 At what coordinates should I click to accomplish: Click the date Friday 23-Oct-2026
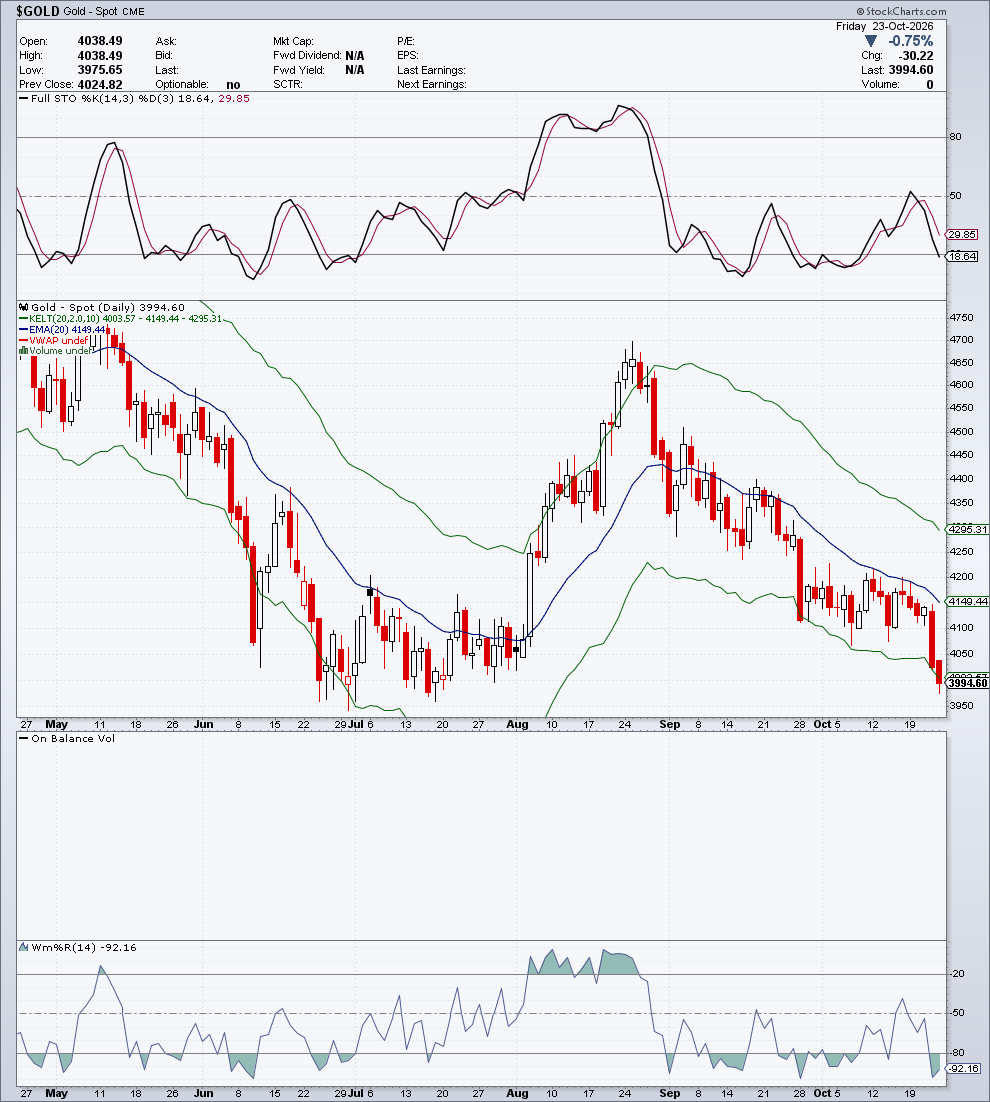885,26
